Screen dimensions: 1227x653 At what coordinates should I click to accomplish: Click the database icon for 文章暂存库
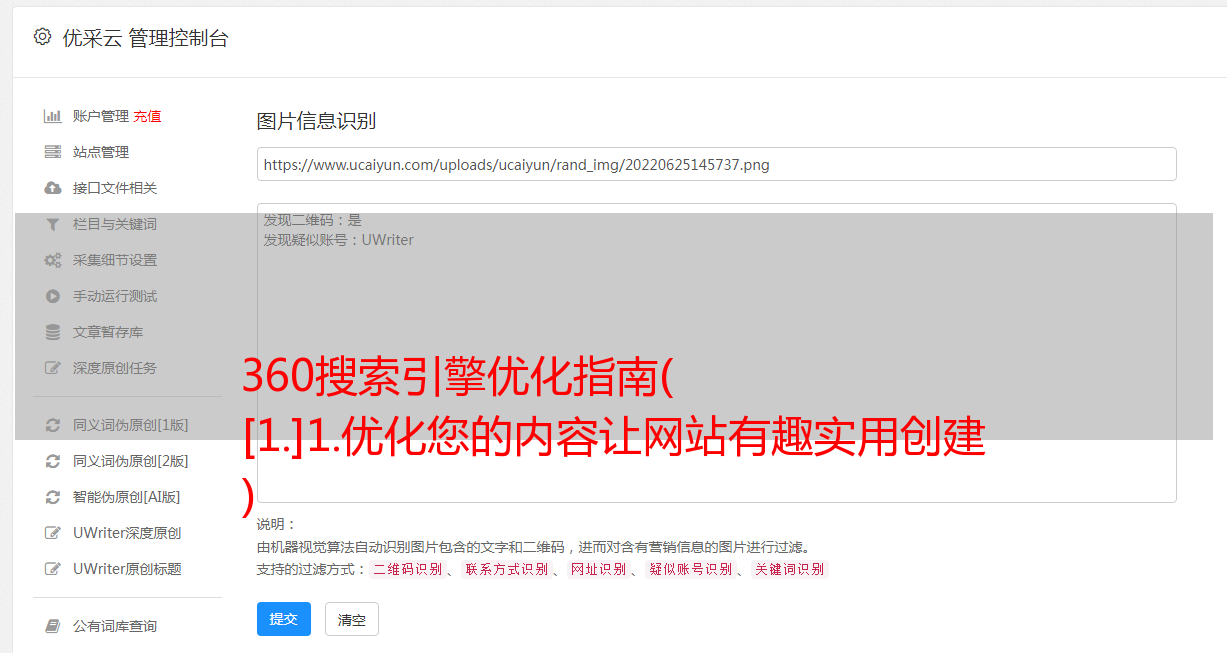click(53, 332)
